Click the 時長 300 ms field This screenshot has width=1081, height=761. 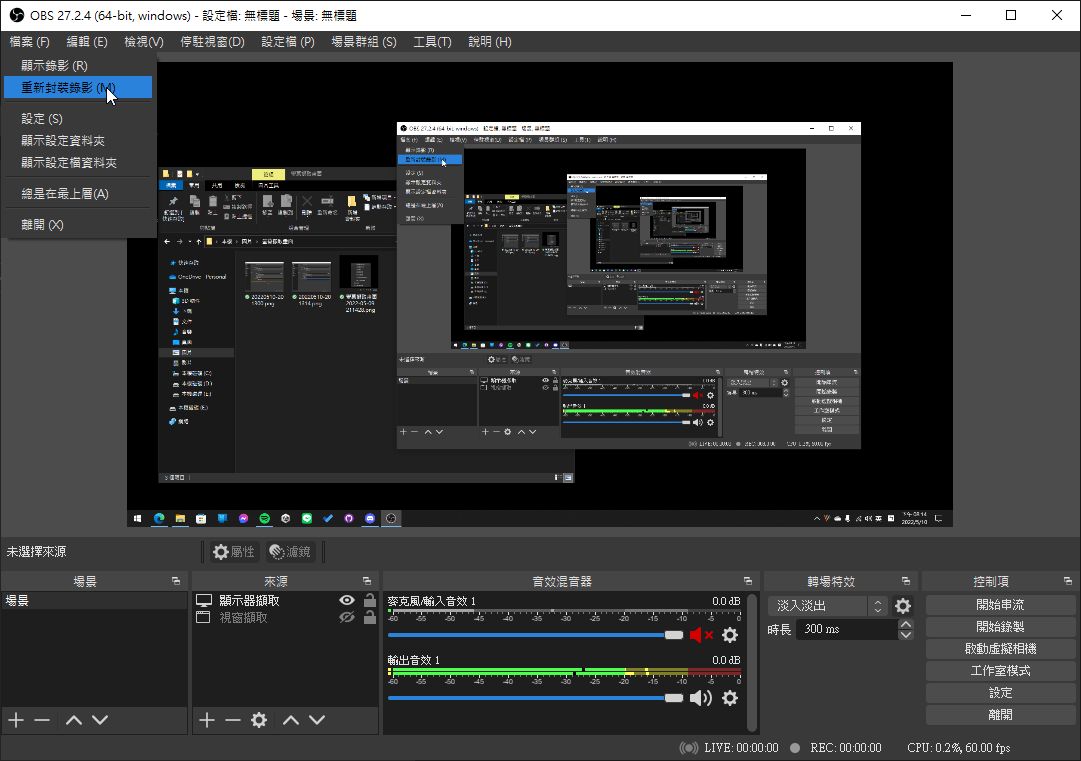tap(847, 629)
